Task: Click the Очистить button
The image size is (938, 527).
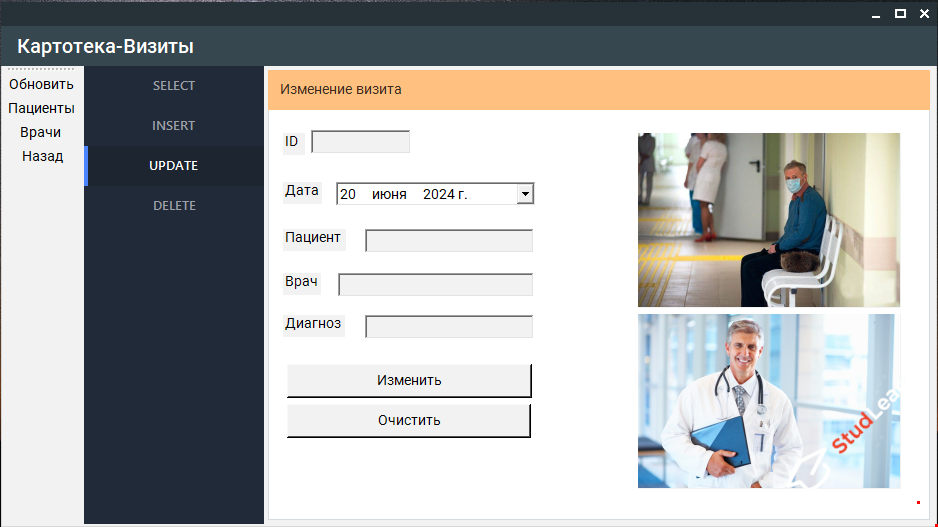Action: click(409, 421)
